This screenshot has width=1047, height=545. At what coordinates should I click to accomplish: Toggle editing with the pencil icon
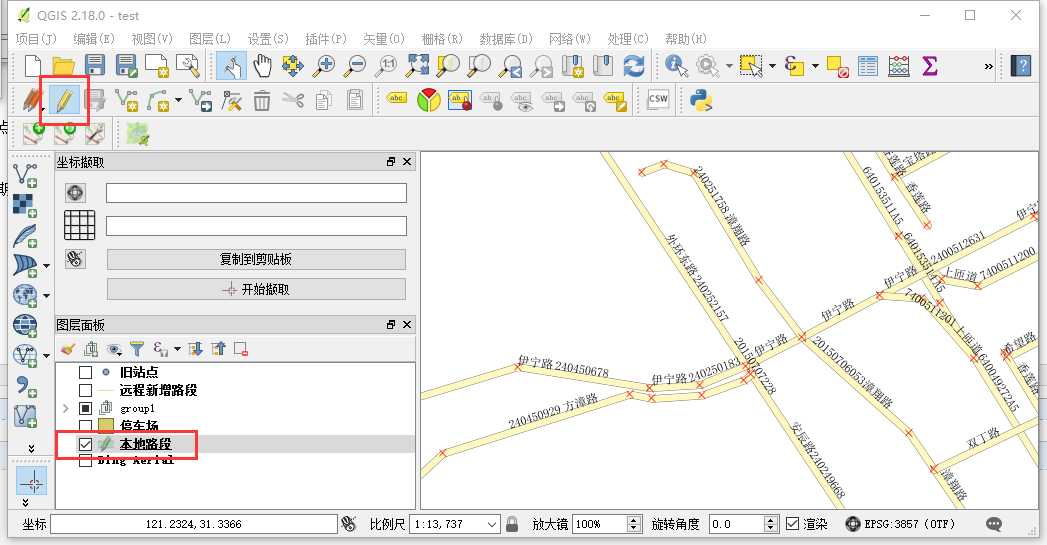[x=63, y=101]
